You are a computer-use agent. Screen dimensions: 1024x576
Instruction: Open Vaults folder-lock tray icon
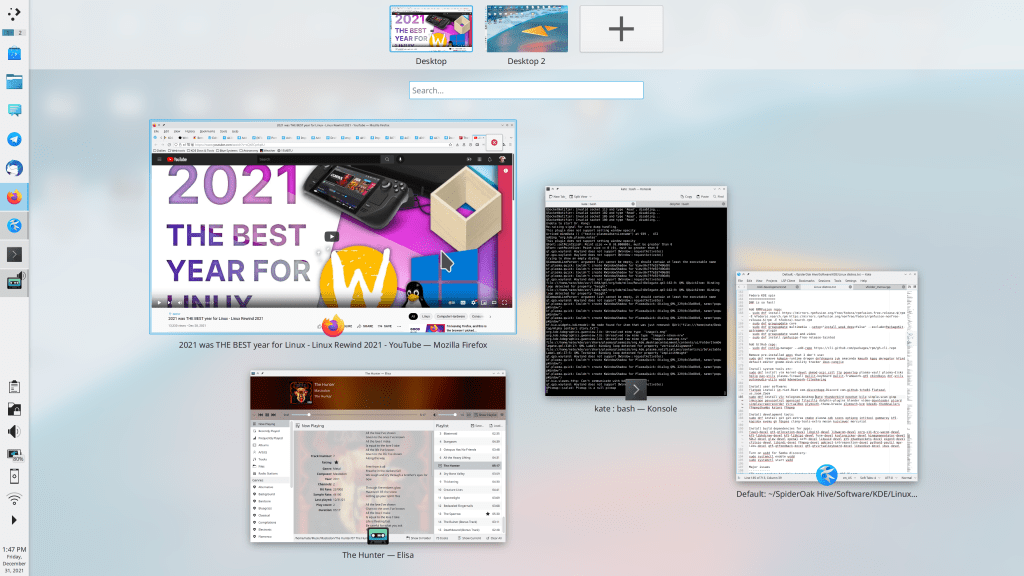click(14, 409)
